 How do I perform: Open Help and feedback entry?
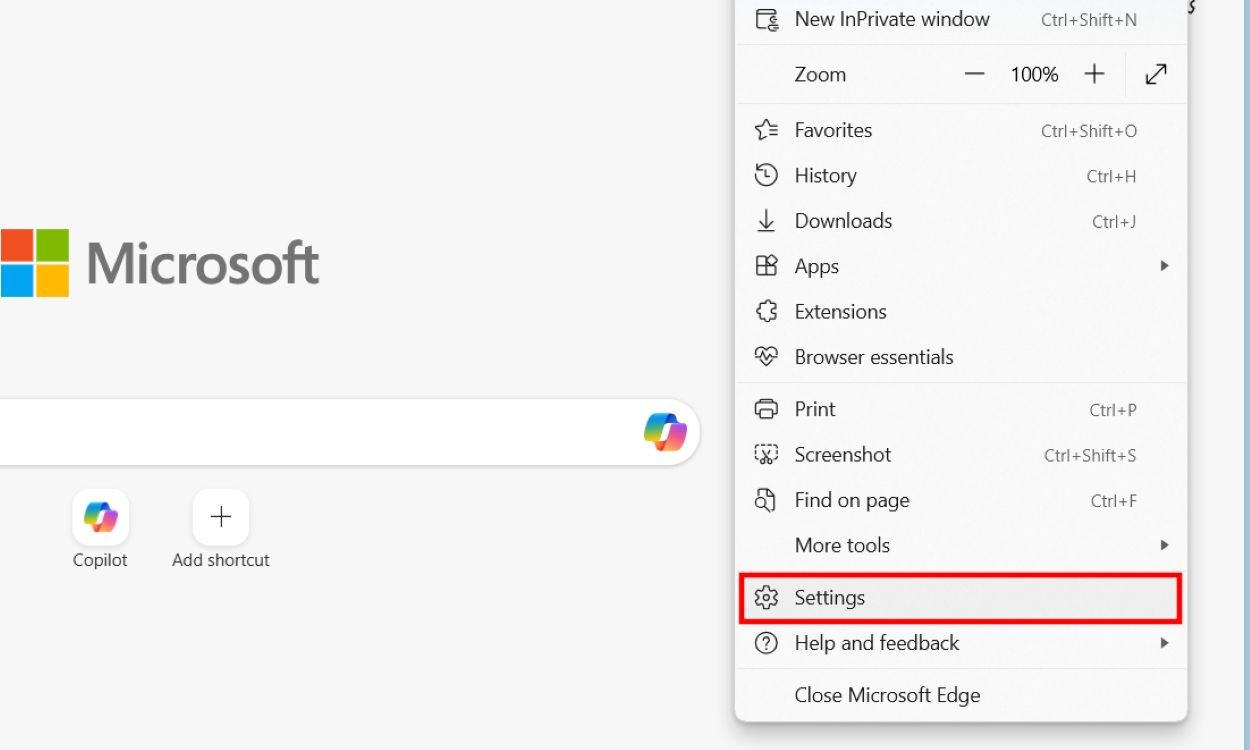tap(961, 643)
